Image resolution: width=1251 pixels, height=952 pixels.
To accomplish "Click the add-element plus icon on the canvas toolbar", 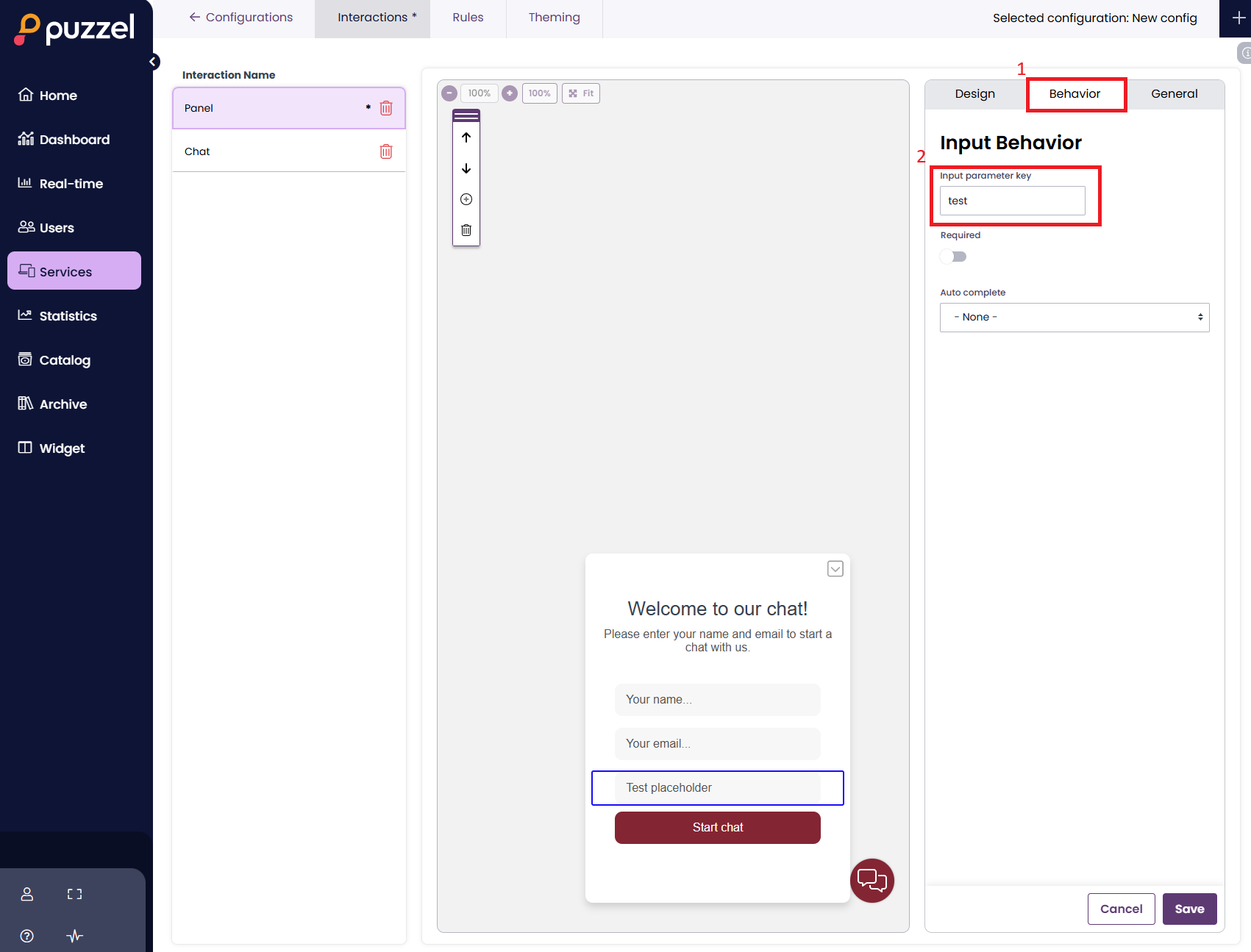I will 466,198.
